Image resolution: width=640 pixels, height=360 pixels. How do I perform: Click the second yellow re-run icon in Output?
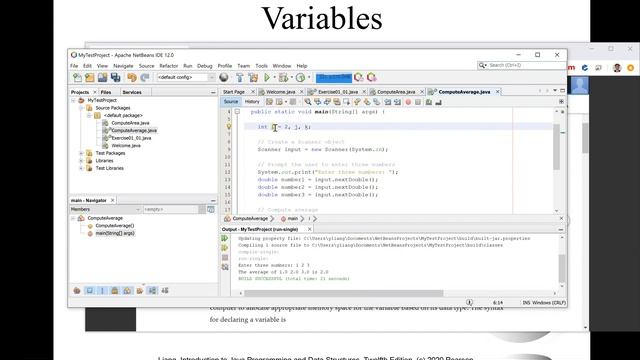point(225,248)
